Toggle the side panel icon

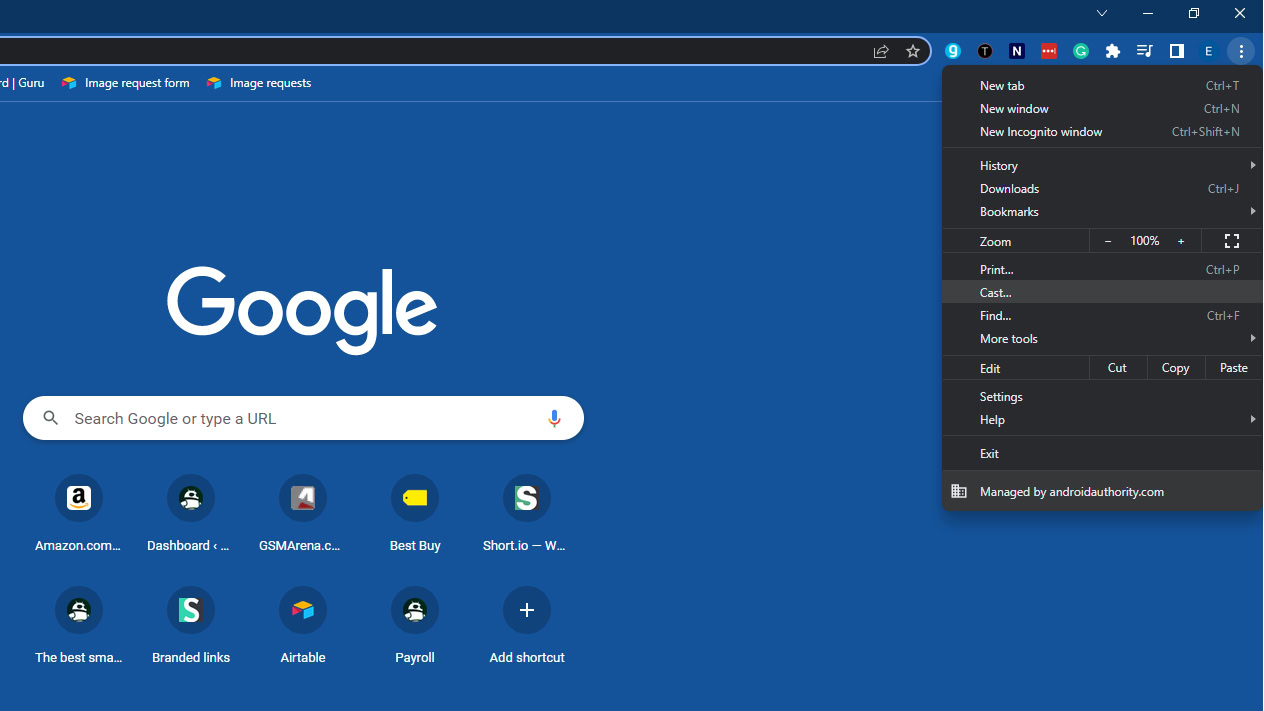tap(1176, 51)
